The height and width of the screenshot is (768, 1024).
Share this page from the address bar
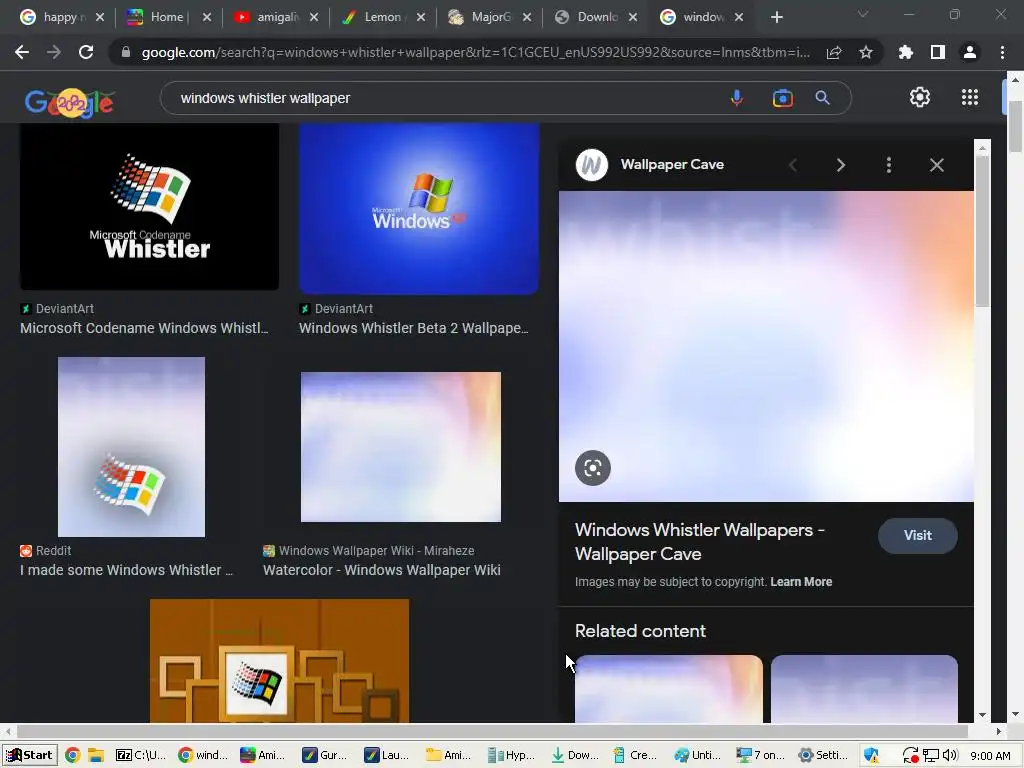coord(834,53)
